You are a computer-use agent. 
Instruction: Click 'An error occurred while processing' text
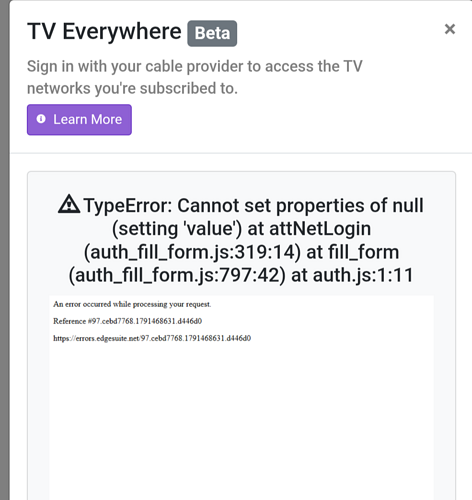(132, 304)
